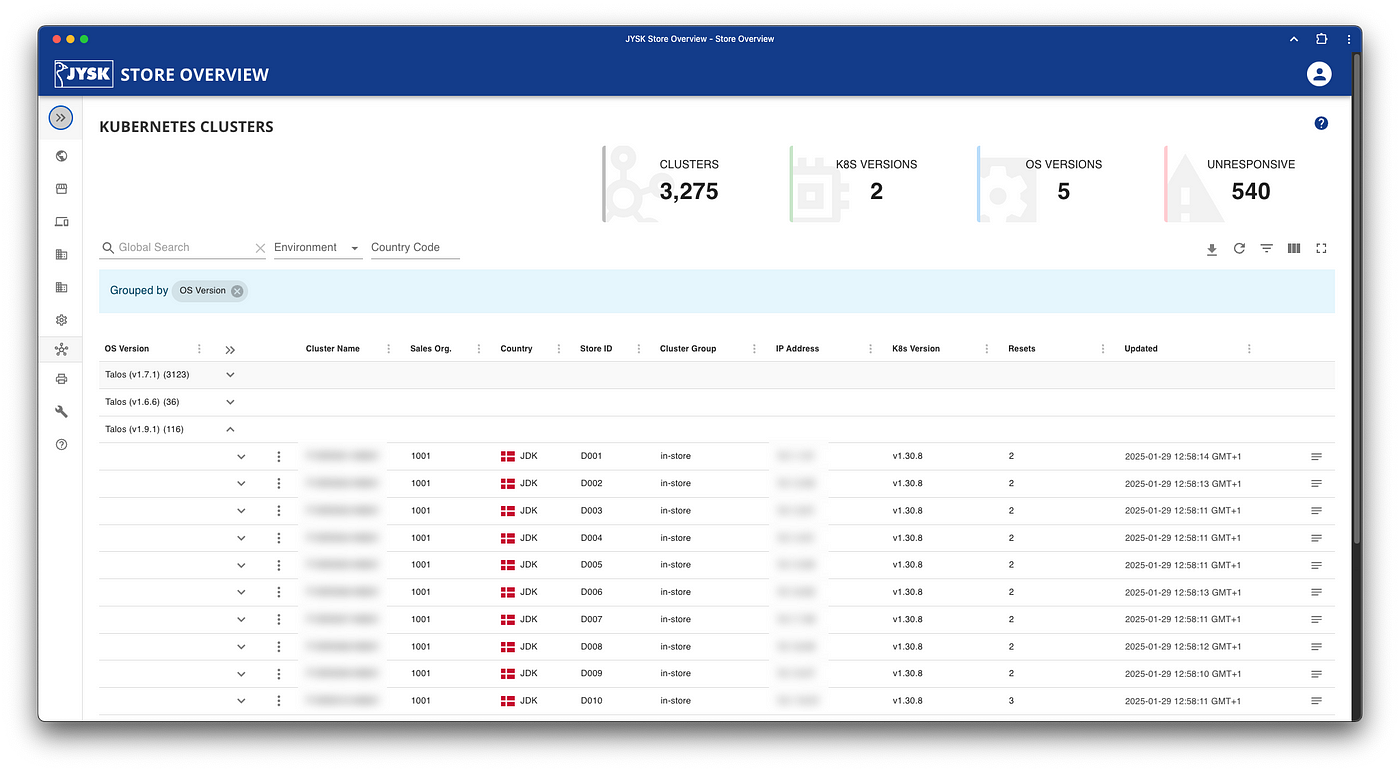Click the JYSK logo
Viewport: 1400px width, 772px height.
point(84,74)
